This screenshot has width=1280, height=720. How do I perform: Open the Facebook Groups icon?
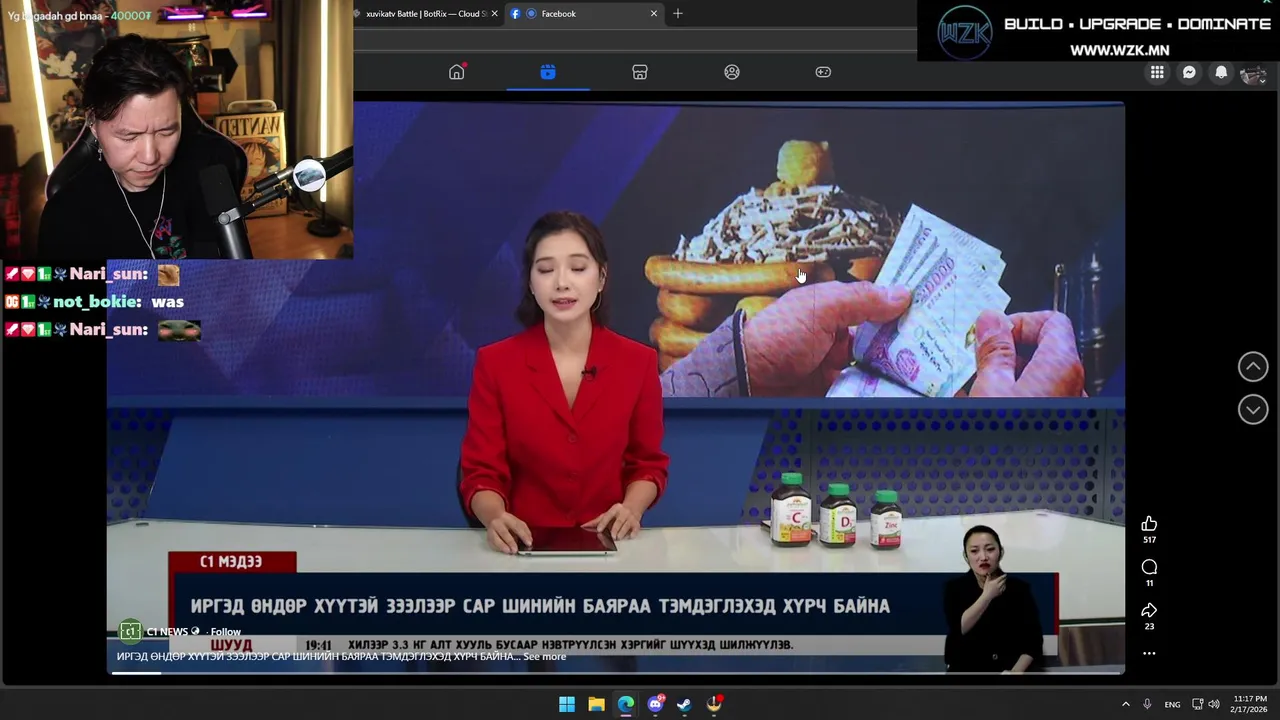(x=732, y=72)
